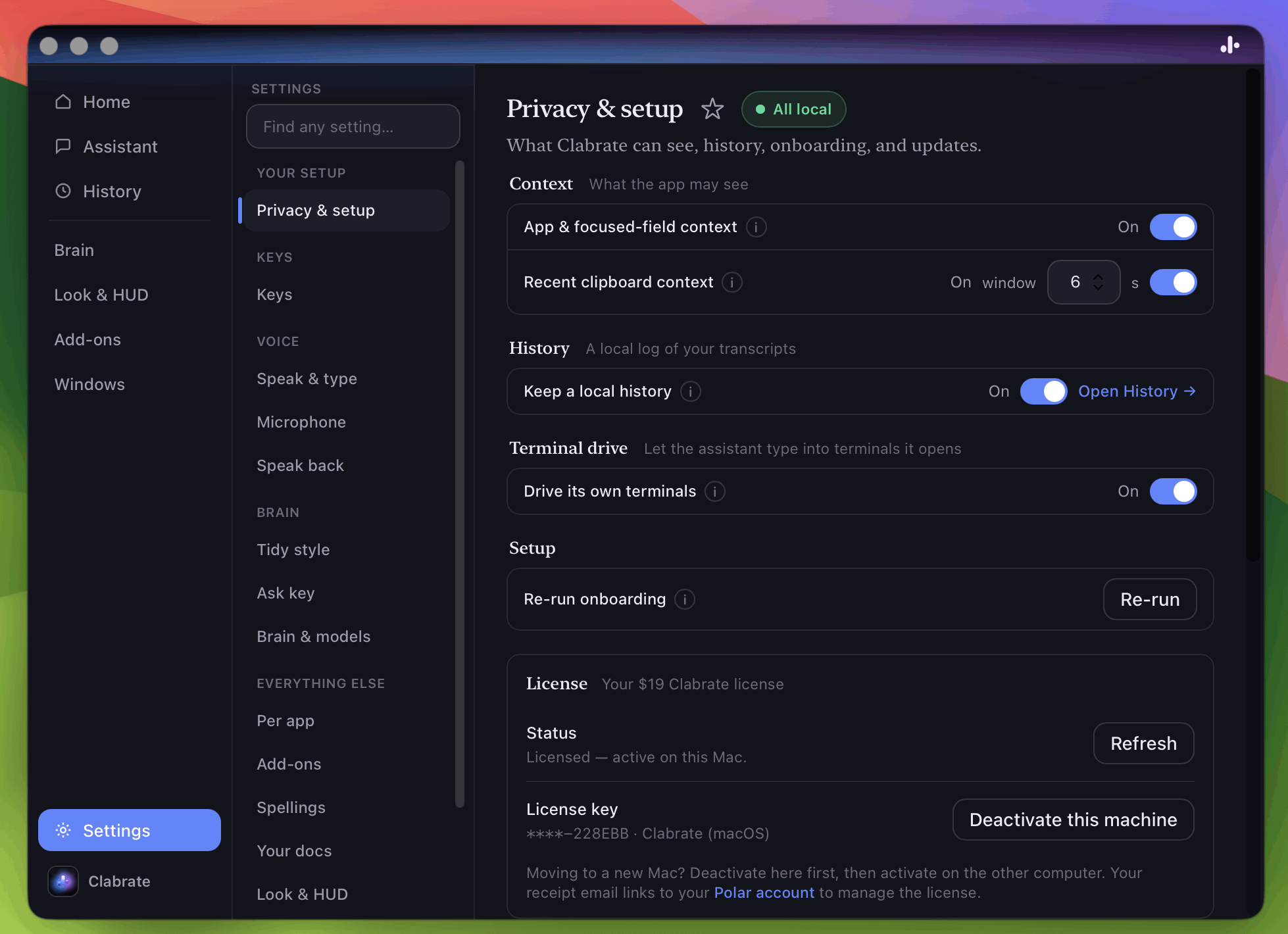Adjust clipboard window seconds stepper
The height and width of the screenshot is (934, 1288).
click(x=1098, y=282)
